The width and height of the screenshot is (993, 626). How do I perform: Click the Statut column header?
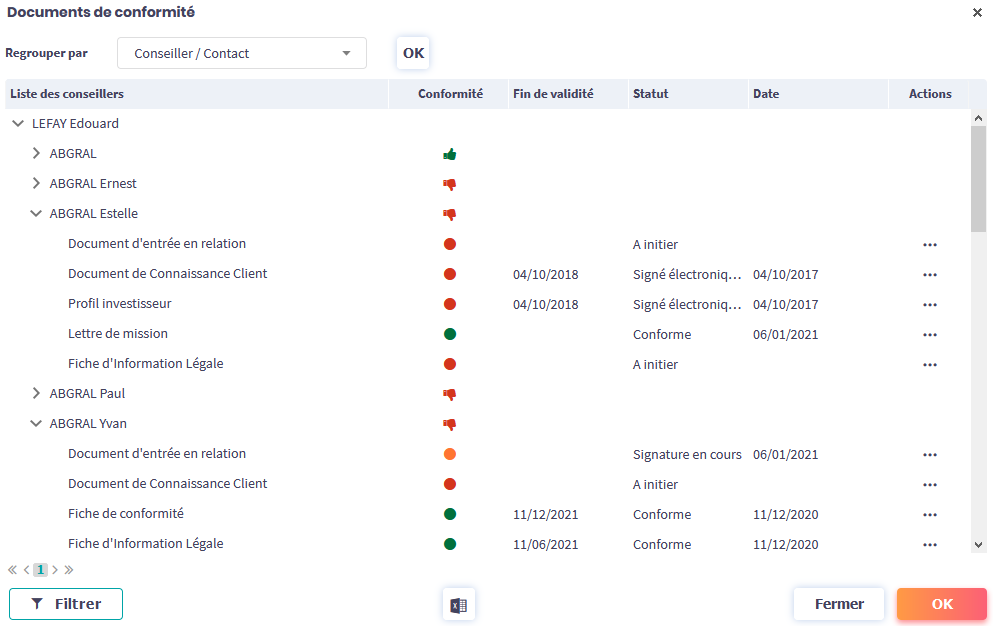[650, 94]
